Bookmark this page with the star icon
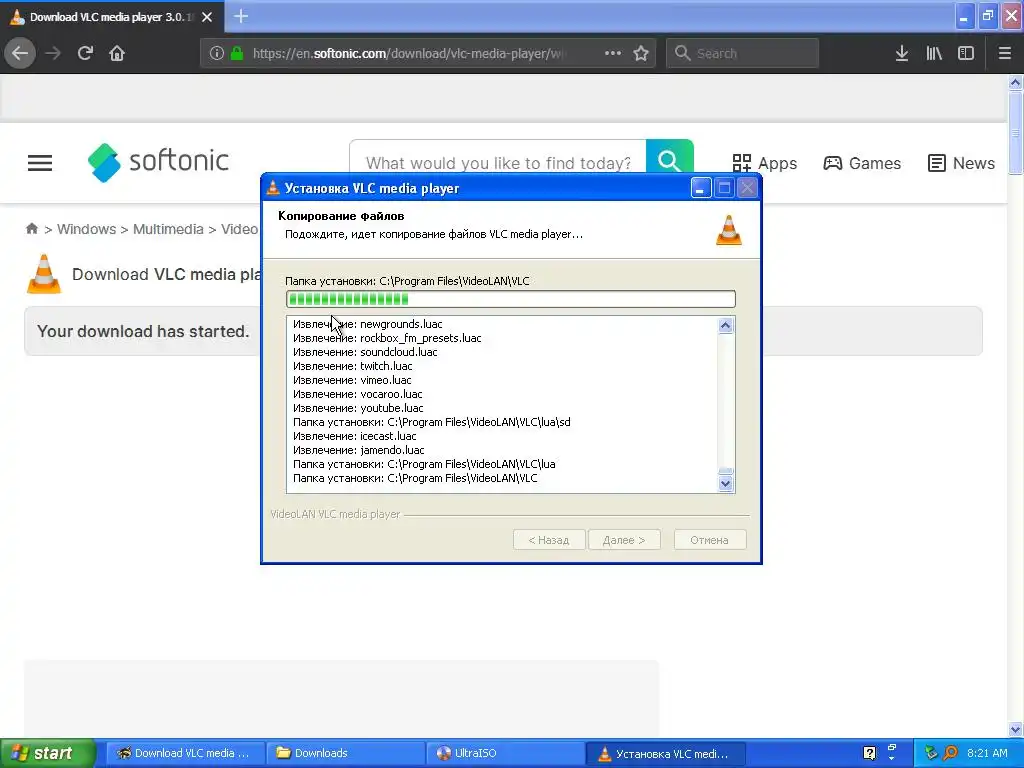The width and height of the screenshot is (1024, 768). [x=641, y=54]
